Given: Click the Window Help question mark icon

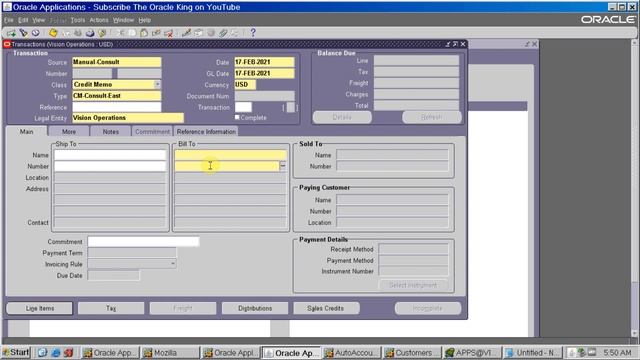Looking at the screenshot, I should pyautogui.click(x=253, y=33).
